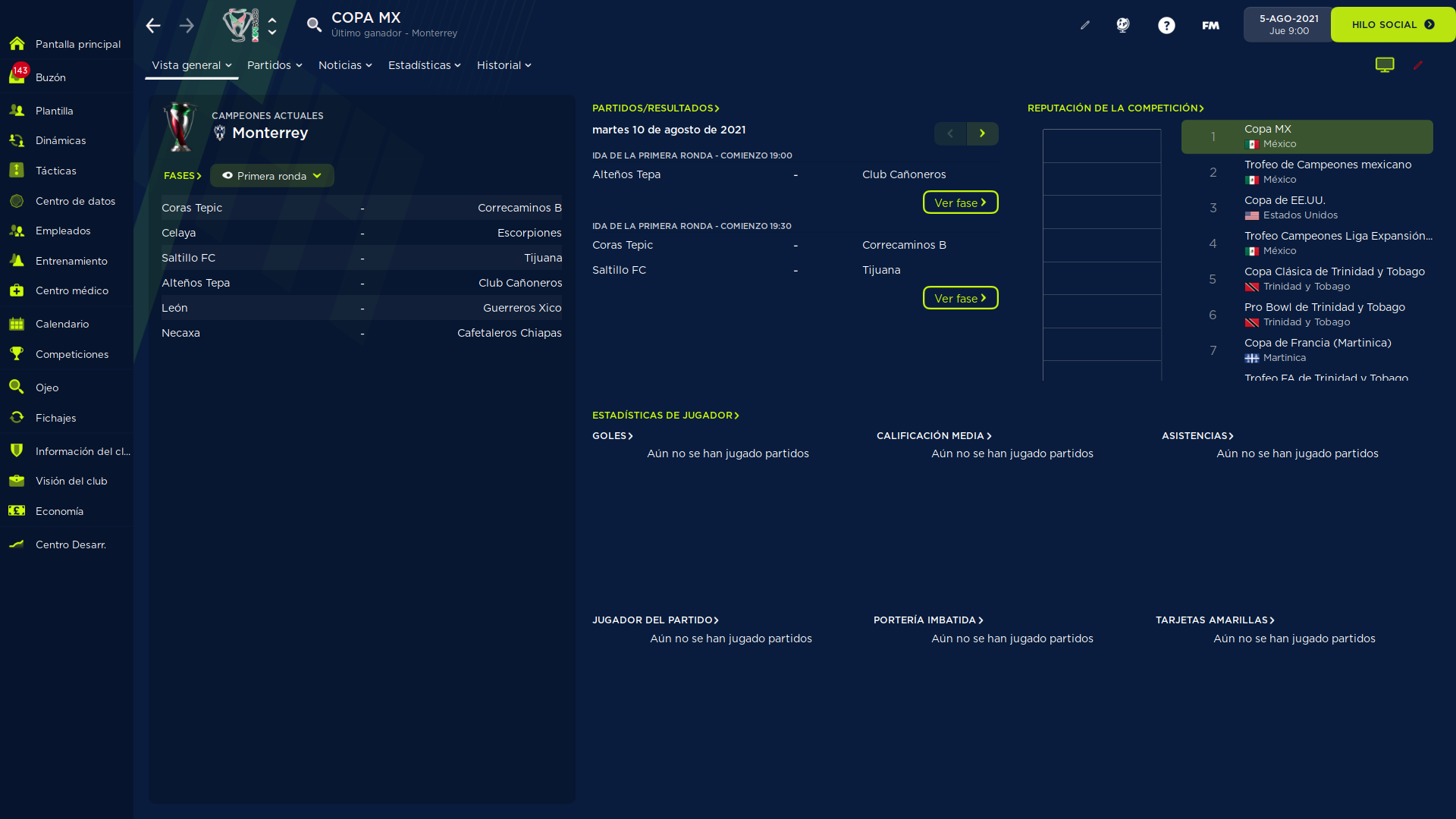Show previous match date with left chevron
This screenshot has width=1456, height=819.
(x=950, y=133)
